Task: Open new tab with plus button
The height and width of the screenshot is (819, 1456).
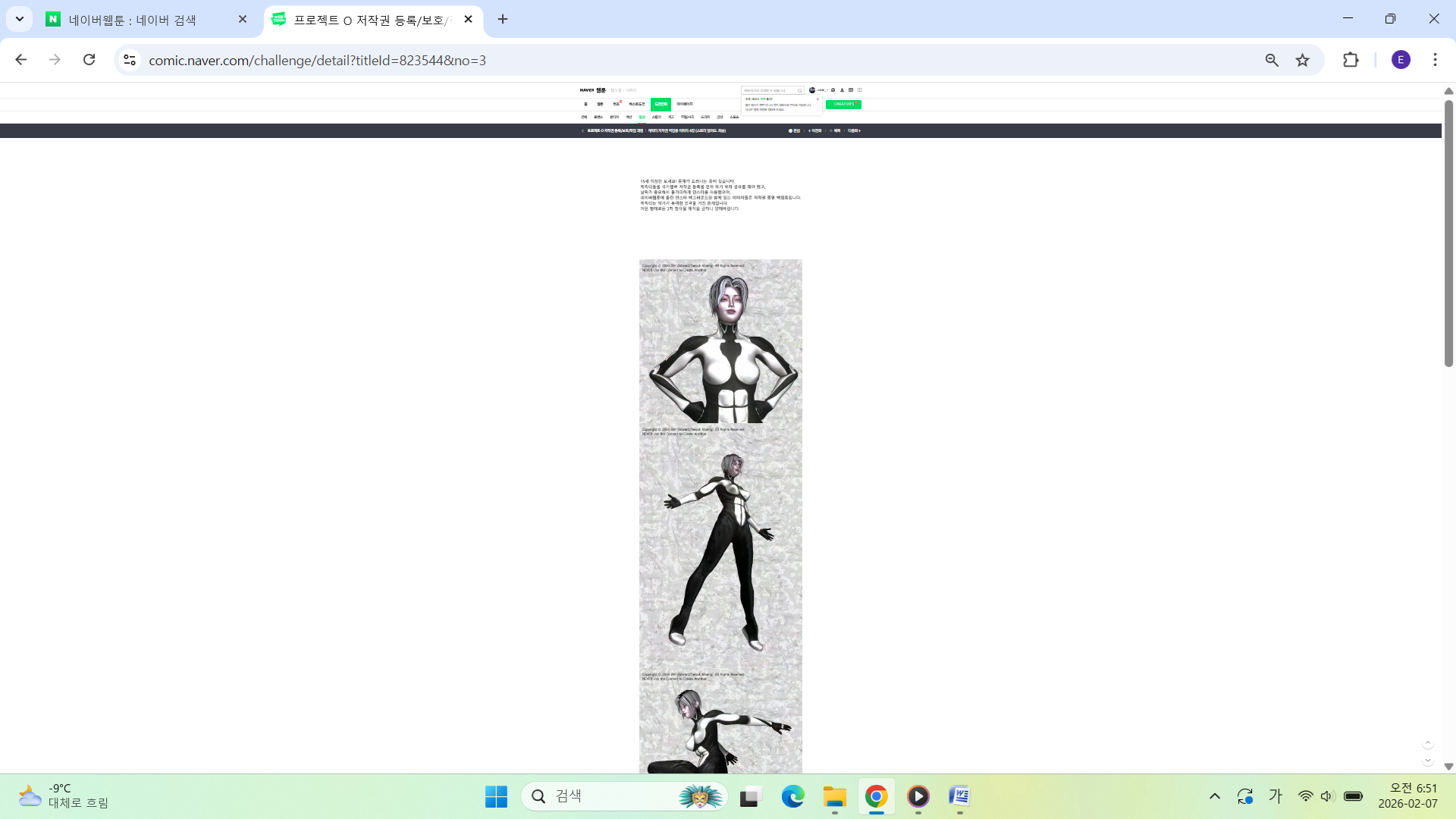Action: coord(503,19)
